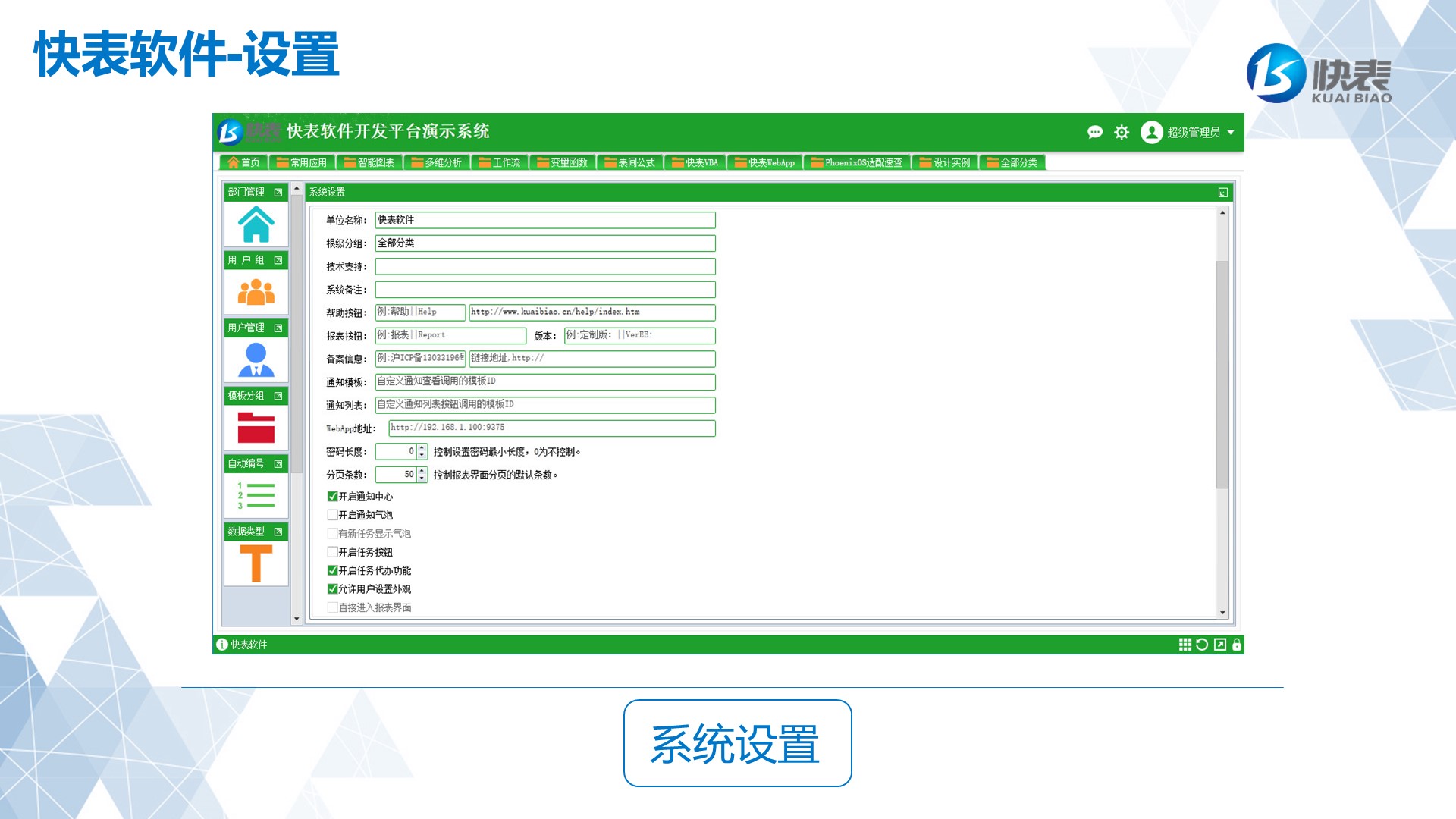Maximize the 系统设置 panel via corner icon
Viewport: 1456px width, 819px height.
1223,193
